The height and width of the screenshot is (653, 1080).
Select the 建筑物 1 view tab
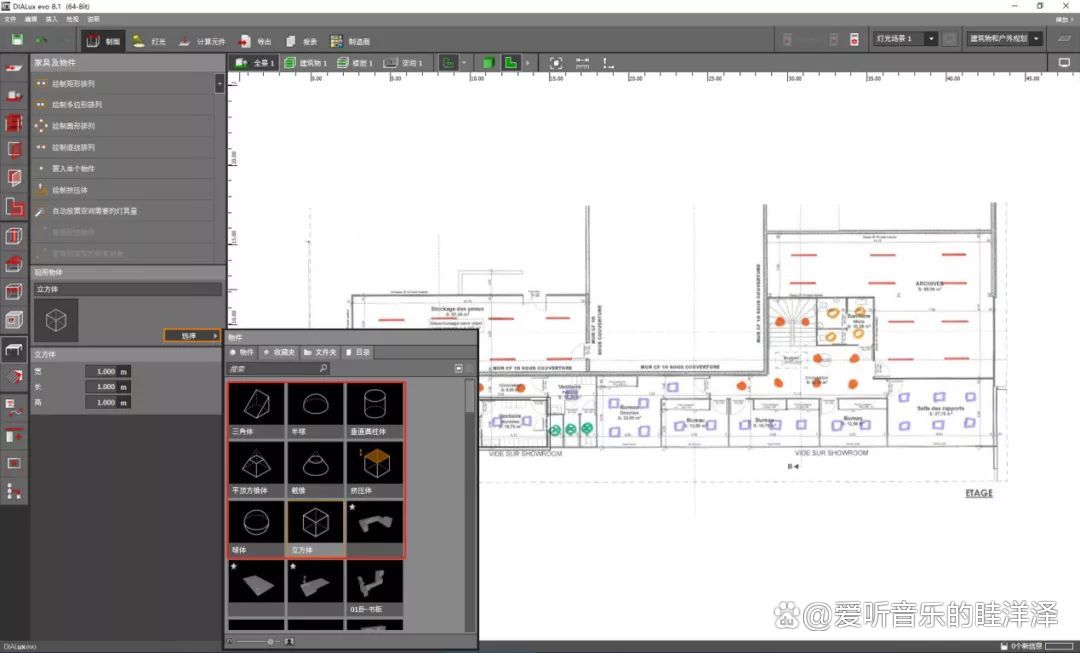305,63
